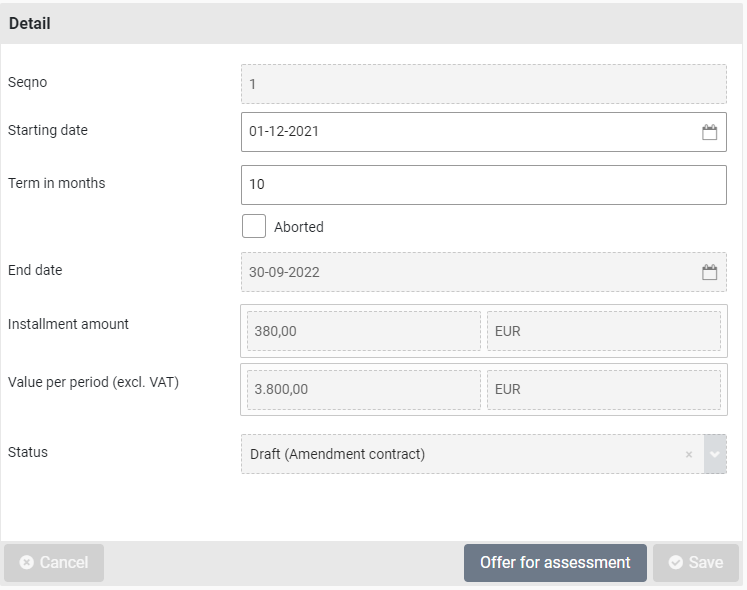This screenshot has height=590, width=747.
Task: Click the Detail panel header
Action: (x=373, y=23)
